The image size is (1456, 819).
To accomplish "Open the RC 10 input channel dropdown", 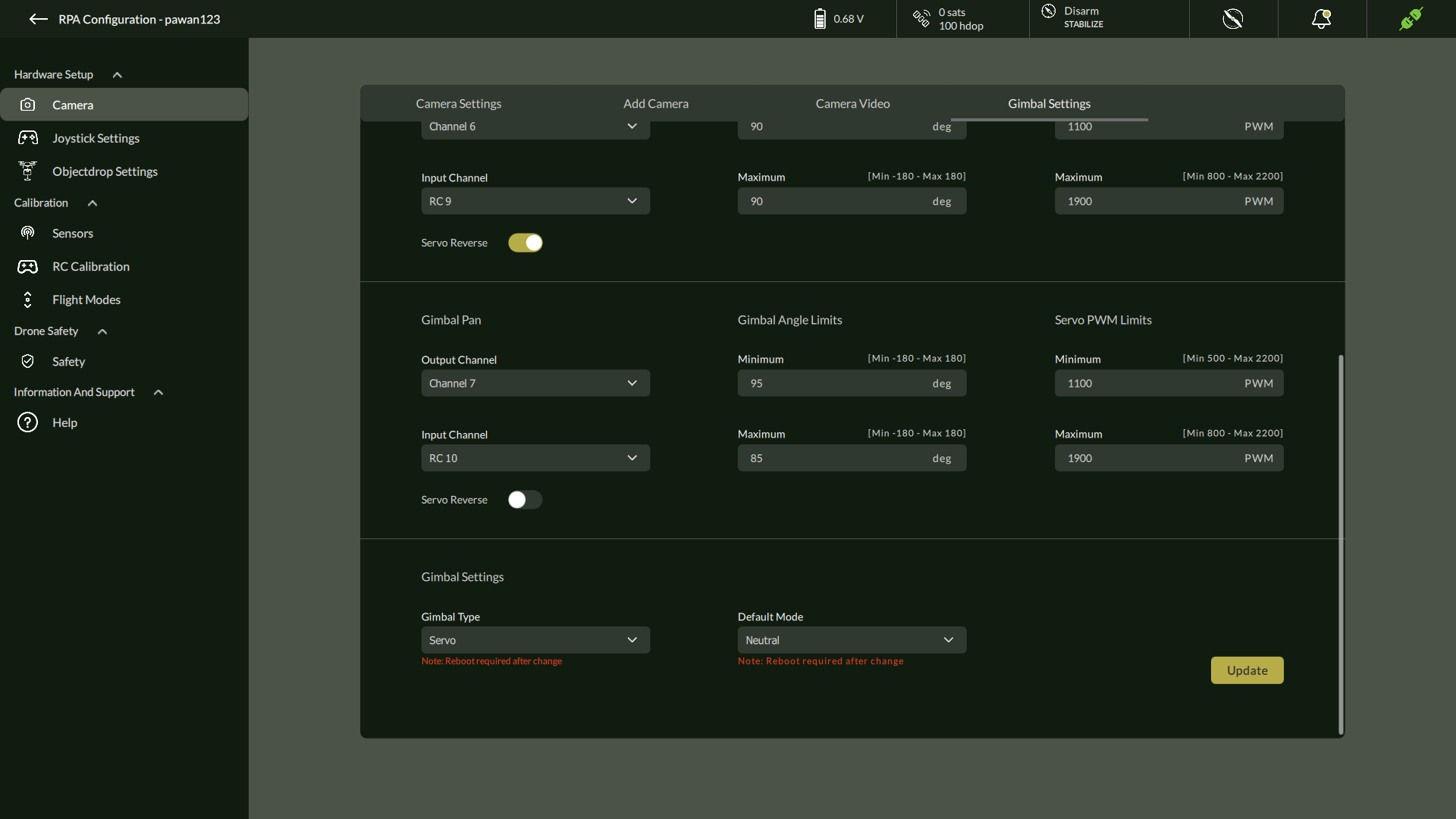I will click(535, 458).
